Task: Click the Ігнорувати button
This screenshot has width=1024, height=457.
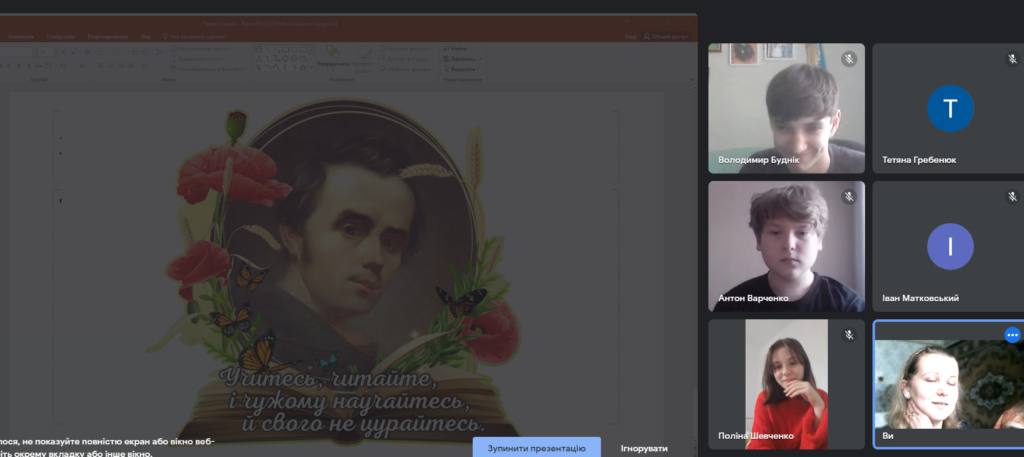Action: point(644,449)
